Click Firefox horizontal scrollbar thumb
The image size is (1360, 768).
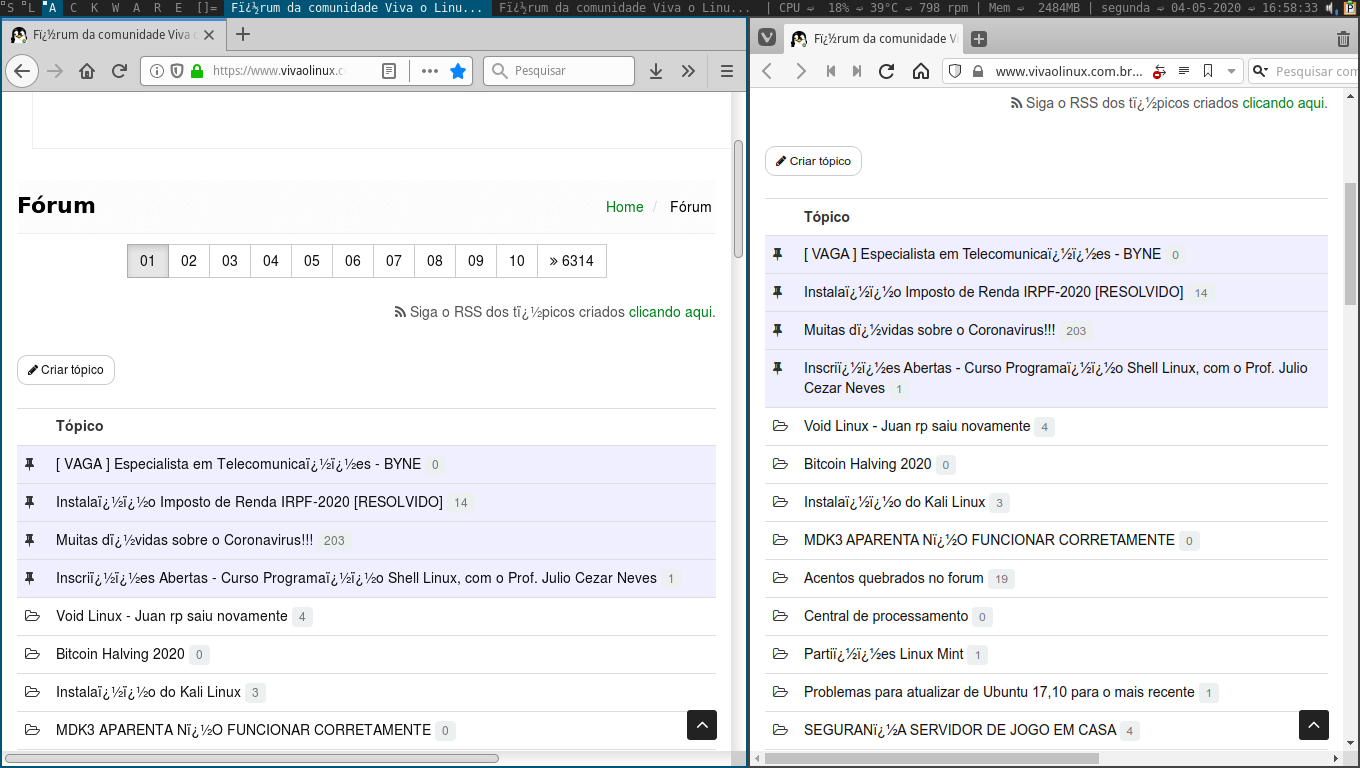tap(252, 759)
